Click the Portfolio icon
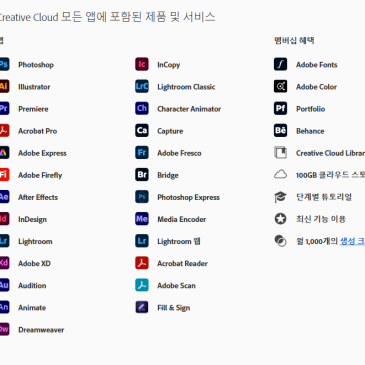 tap(280, 108)
